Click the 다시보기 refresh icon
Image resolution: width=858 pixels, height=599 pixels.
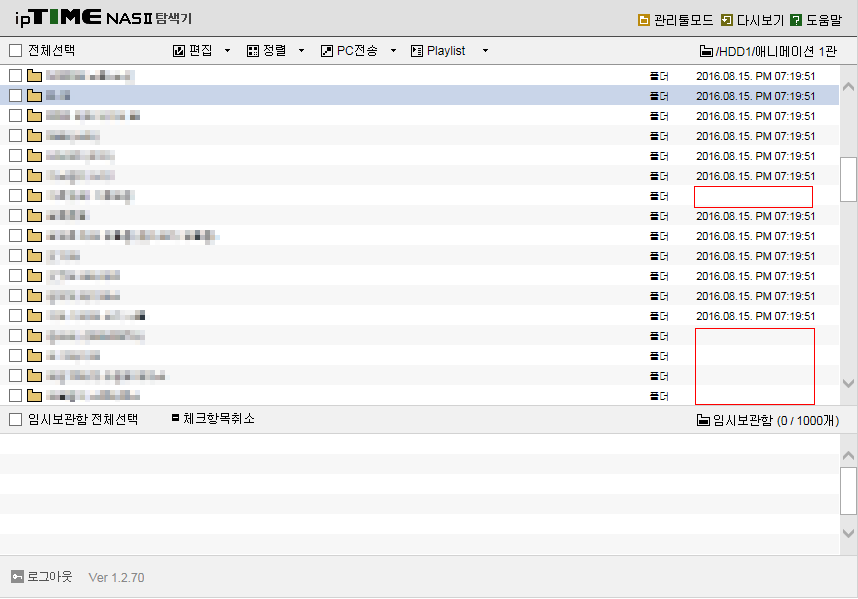[x=727, y=20]
